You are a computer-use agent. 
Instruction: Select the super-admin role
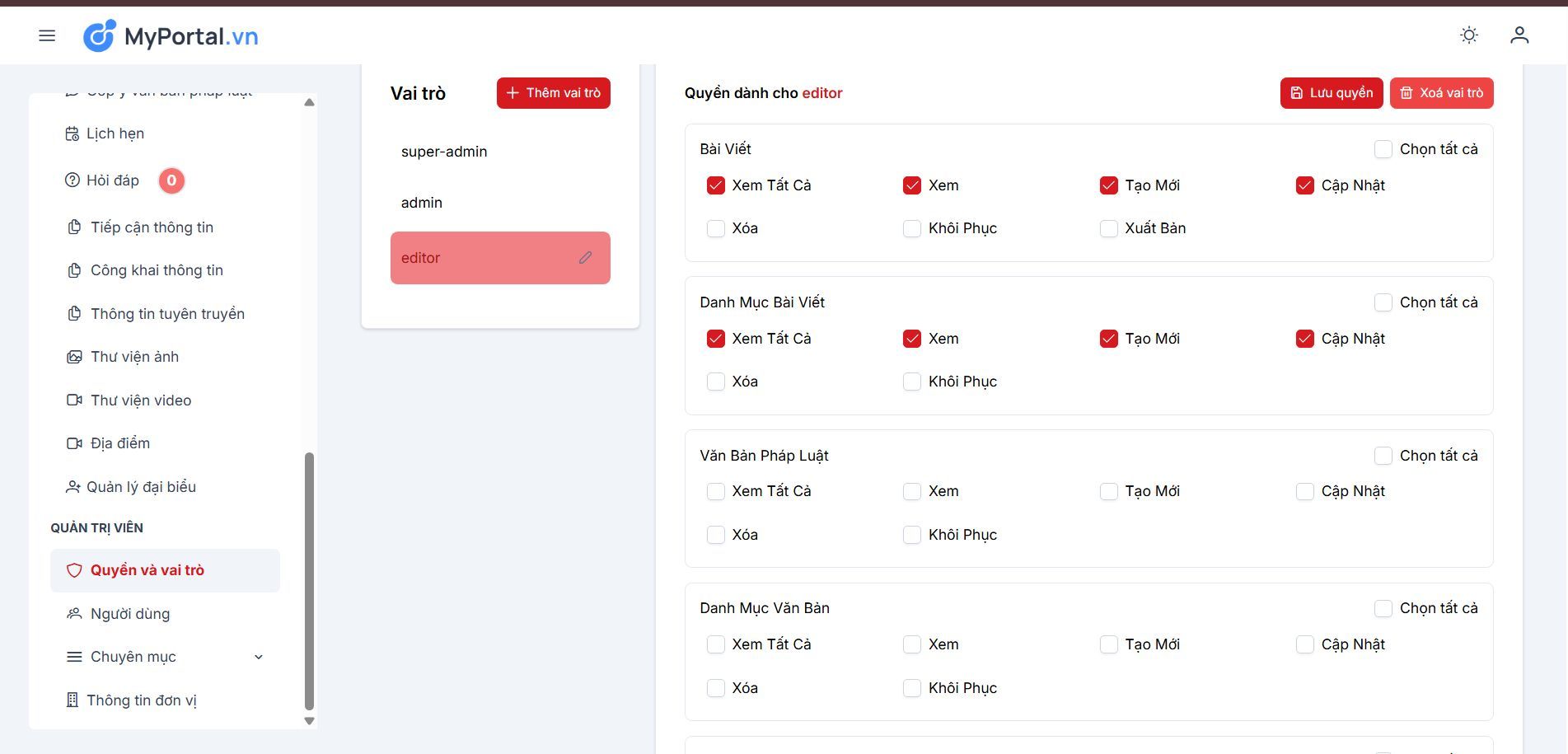click(x=444, y=152)
